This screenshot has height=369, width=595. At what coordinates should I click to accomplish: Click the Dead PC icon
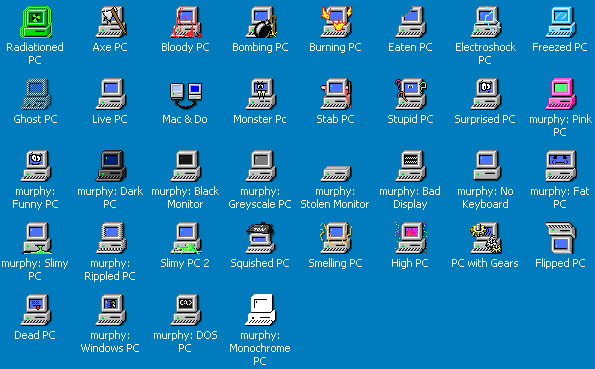click(35, 311)
